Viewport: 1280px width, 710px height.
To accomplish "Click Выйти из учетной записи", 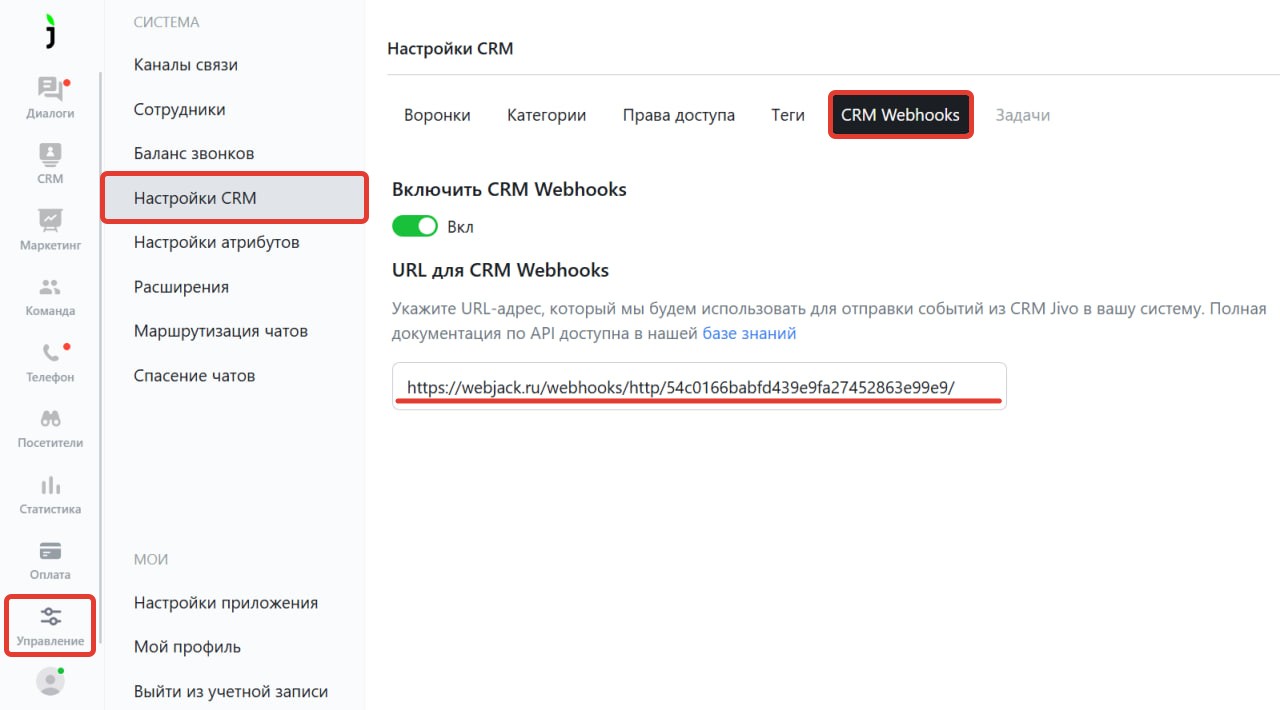I will [x=231, y=691].
